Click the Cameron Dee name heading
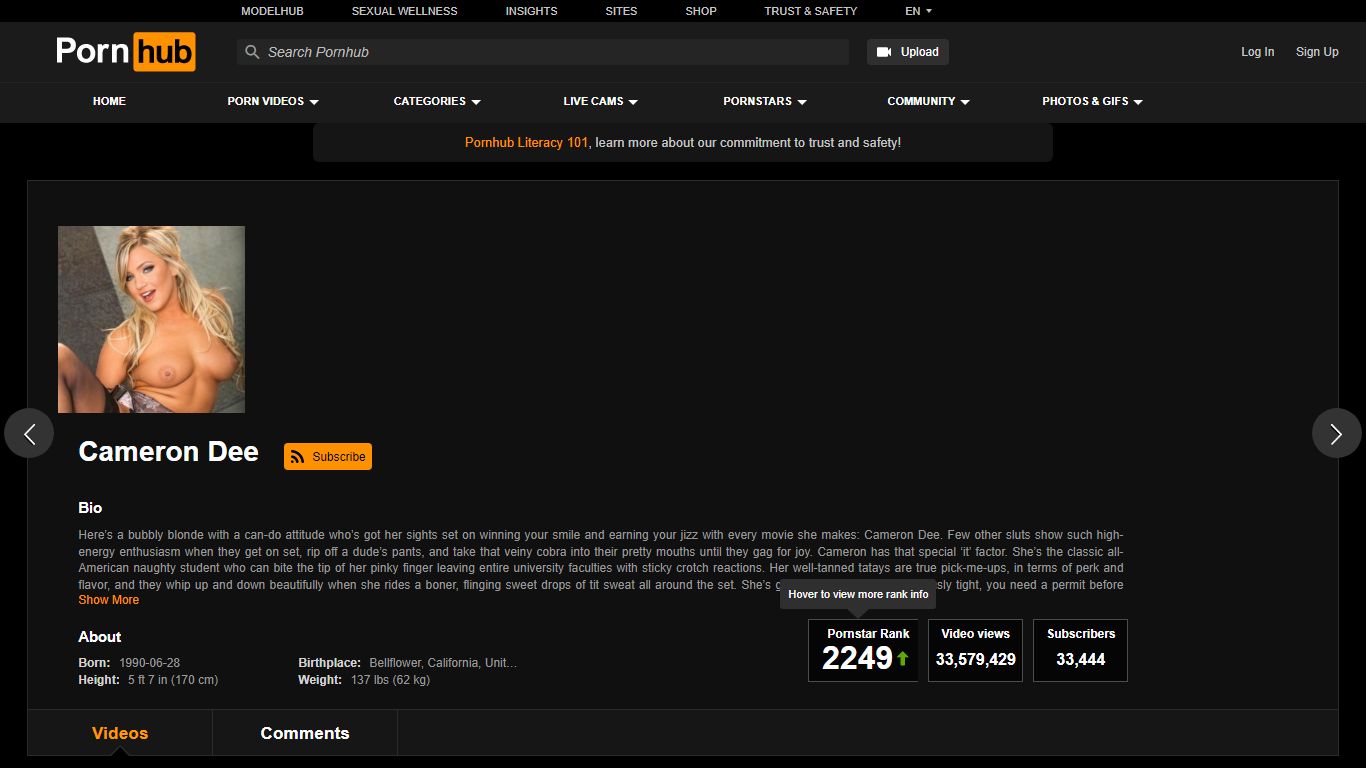The width and height of the screenshot is (1366, 768). coord(169,452)
